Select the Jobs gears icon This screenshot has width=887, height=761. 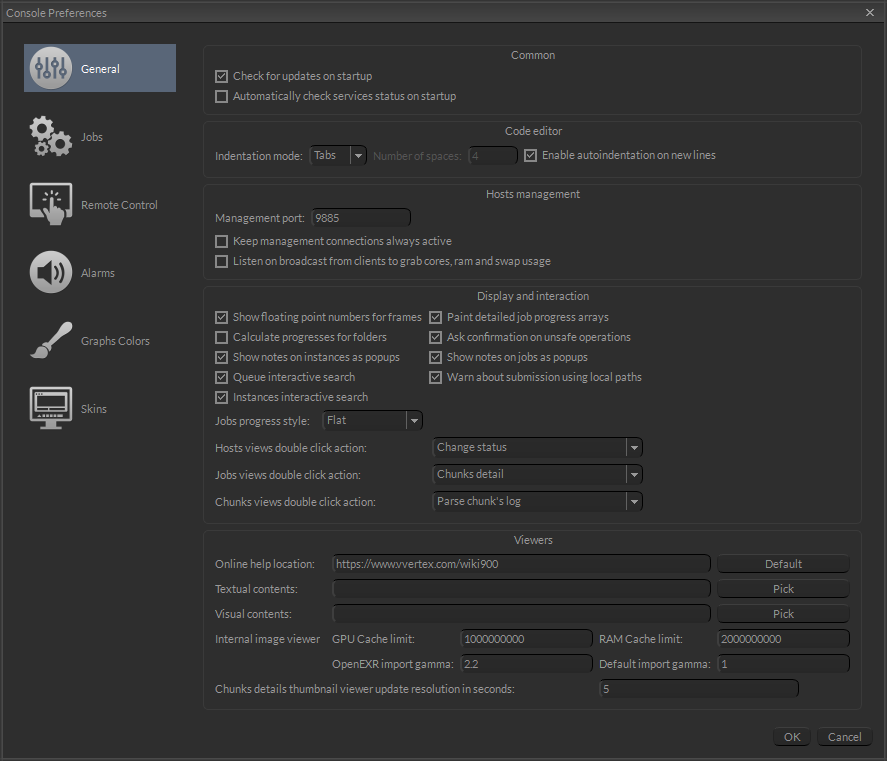click(x=50, y=136)
